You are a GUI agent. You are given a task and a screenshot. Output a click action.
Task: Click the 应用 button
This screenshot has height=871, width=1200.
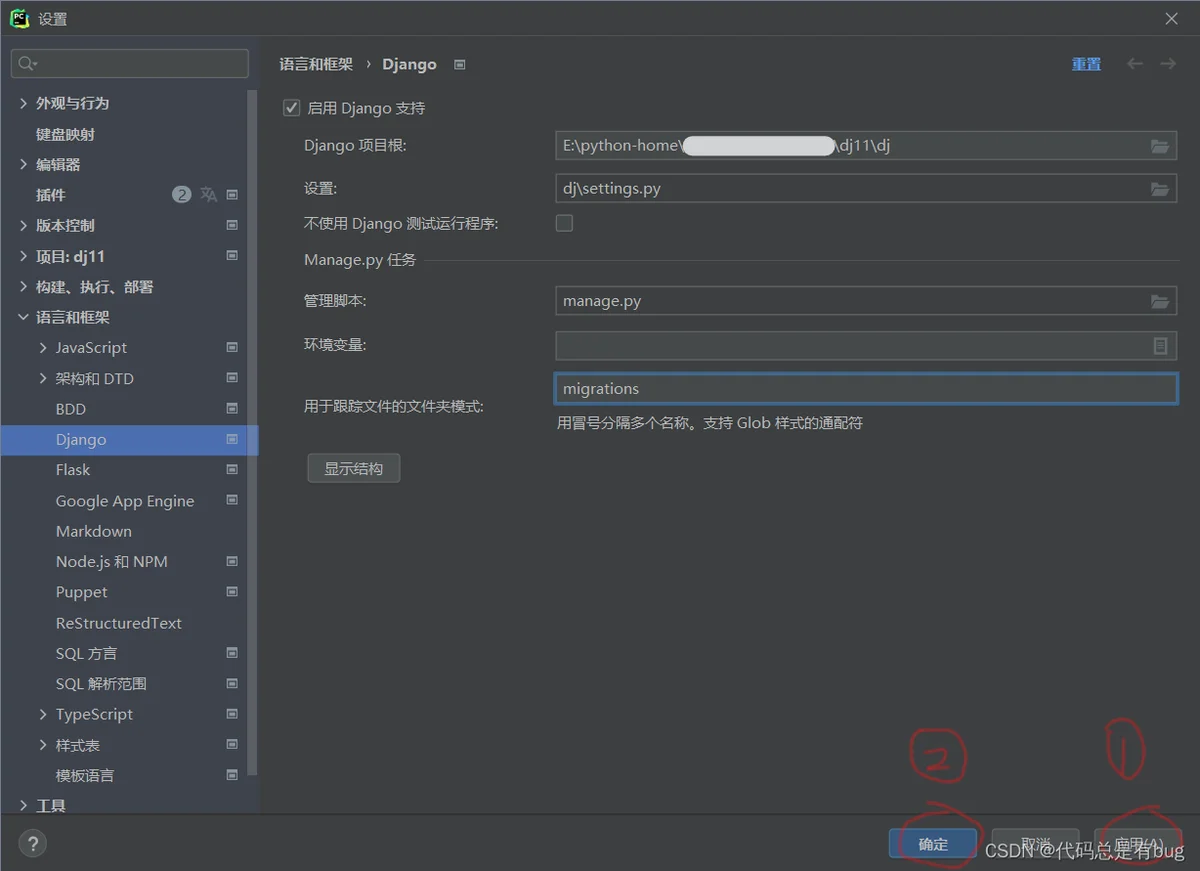(1139, 844)
